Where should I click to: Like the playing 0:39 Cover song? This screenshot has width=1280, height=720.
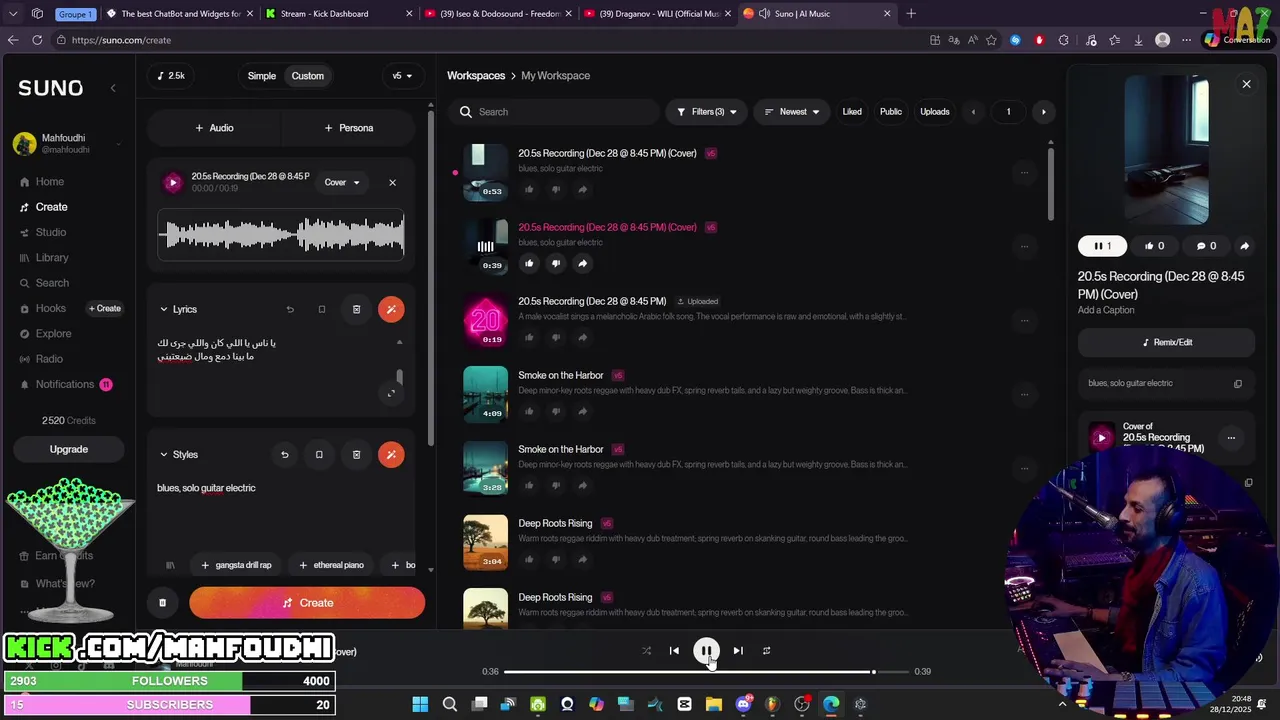529,263
